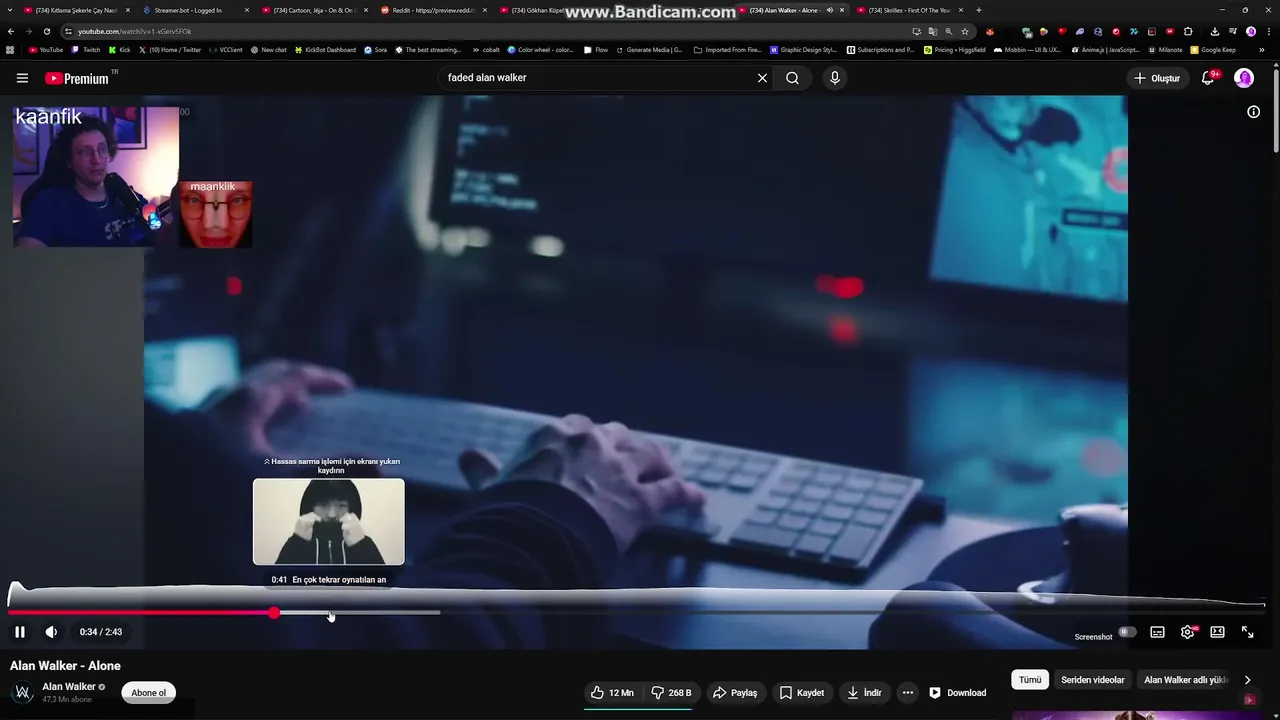The height and width of the screenshot is (720, 1280).
Task: Select the Seriden videolar chip
Action: pyautogui.click(x=1093, y=680)
